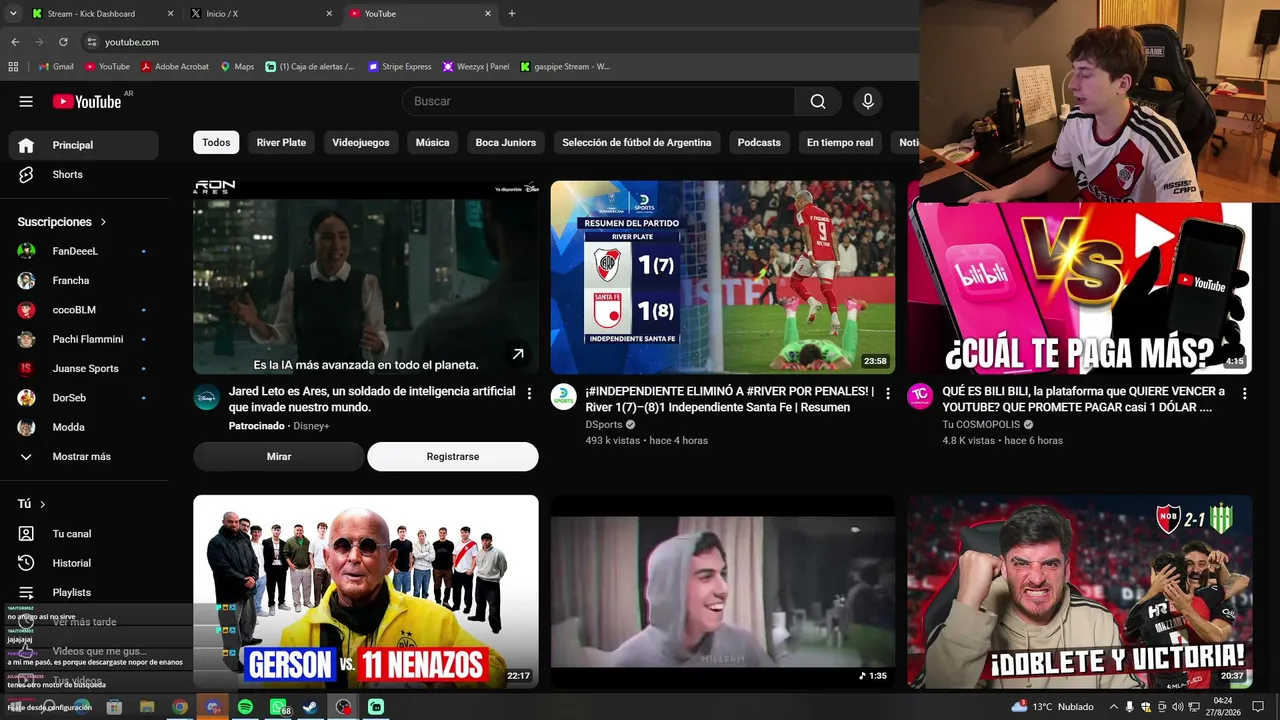Image resolution: width=1280 pixels, height=720 pixels.
Task: Open the 13°C Nublado weather widget
Action: tap(1053, 707)
